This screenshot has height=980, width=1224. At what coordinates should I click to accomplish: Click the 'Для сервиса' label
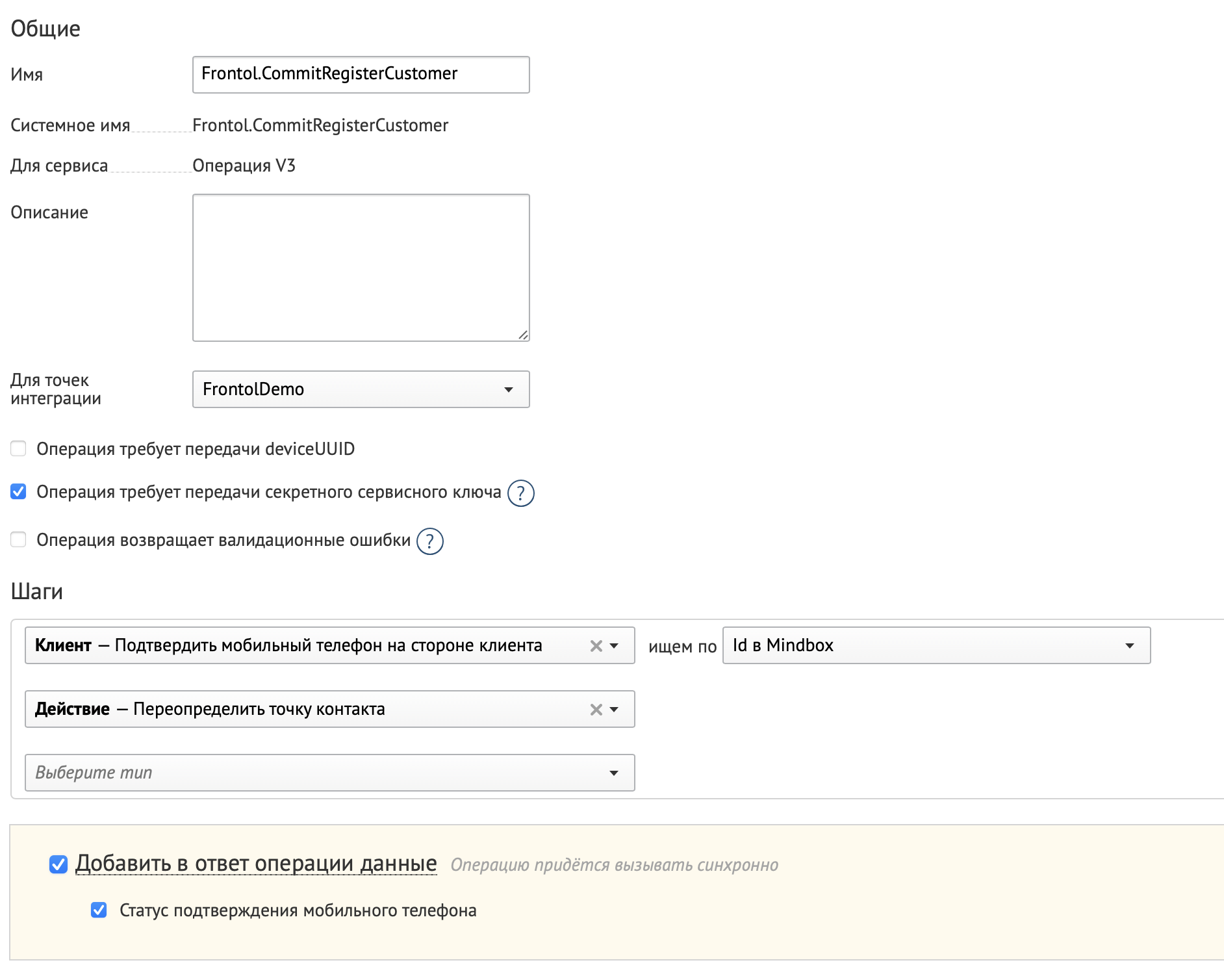pos(59,166)
